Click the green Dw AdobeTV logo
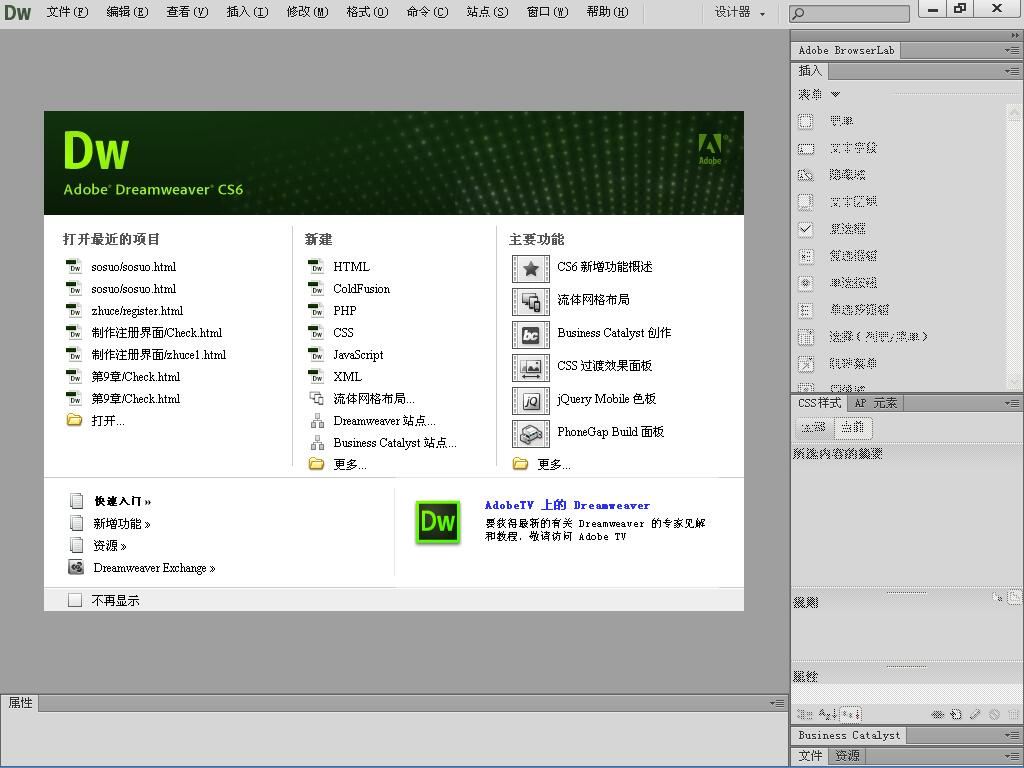Viewport: 1024px width, 768px height. click(x=438, y=522)
